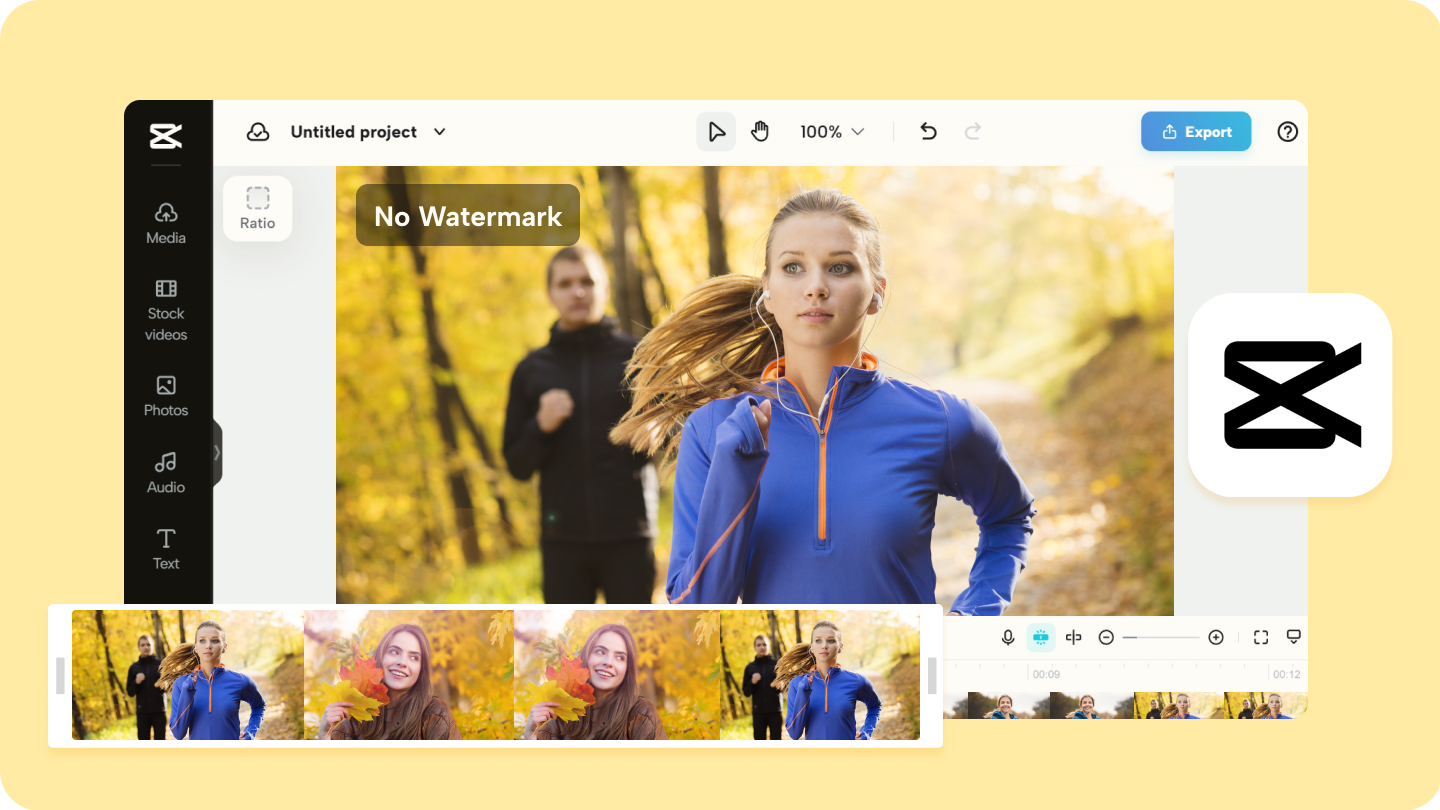Undo the last action
1440x810 pixels.
tap(928, 132)
